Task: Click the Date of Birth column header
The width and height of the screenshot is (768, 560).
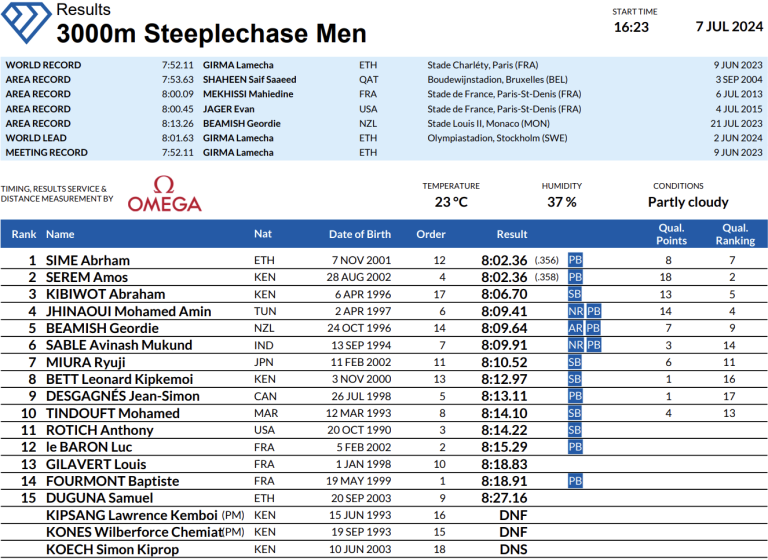Action: [360, 235]
